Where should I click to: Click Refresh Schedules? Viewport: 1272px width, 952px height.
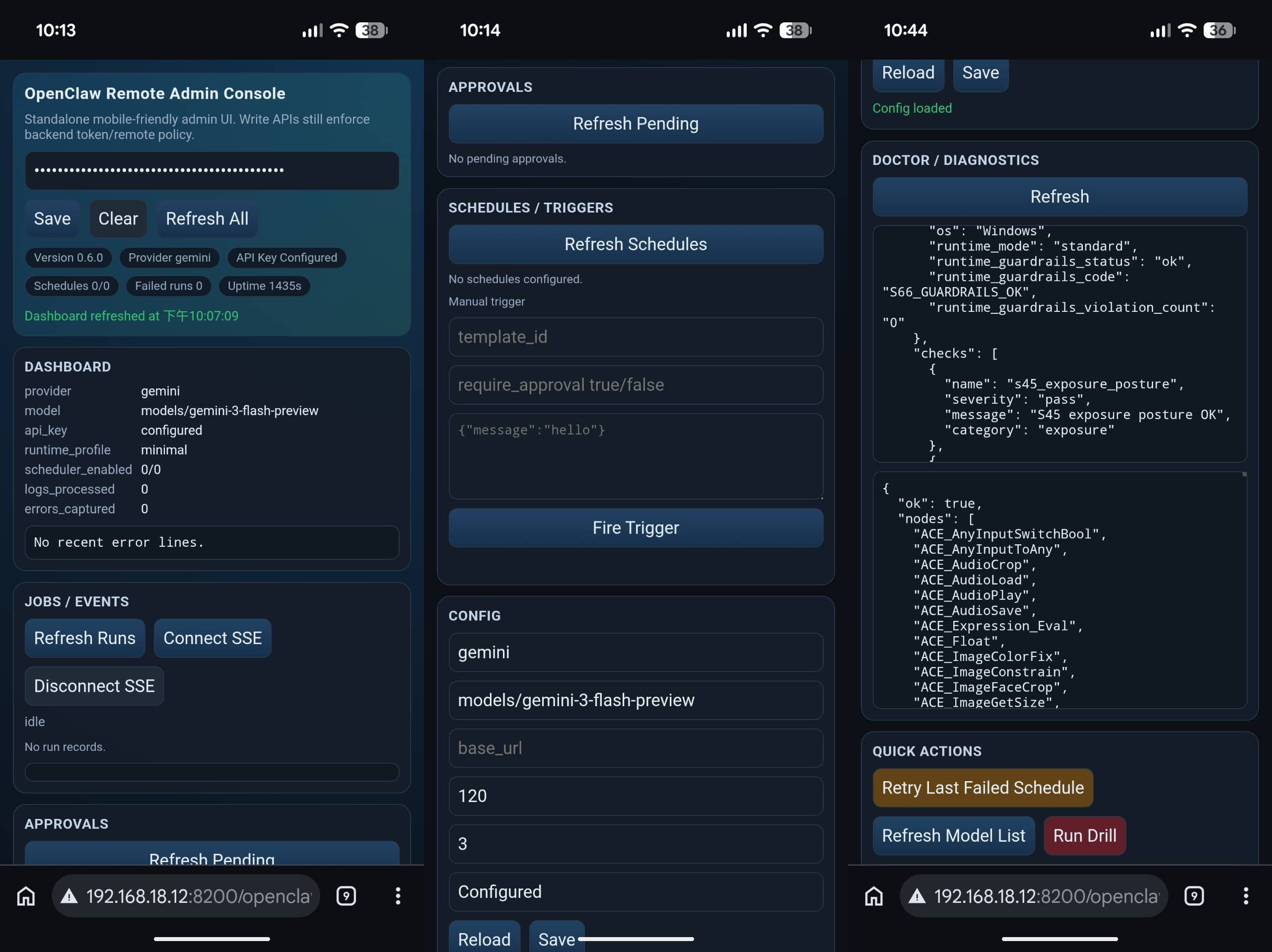(636, 244)
